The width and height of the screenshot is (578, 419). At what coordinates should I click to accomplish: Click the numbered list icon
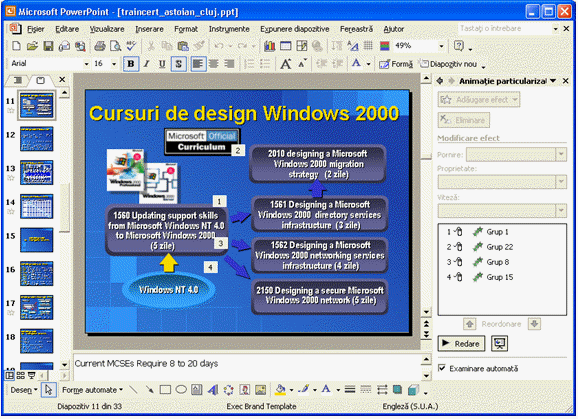[x=249, y=64]
